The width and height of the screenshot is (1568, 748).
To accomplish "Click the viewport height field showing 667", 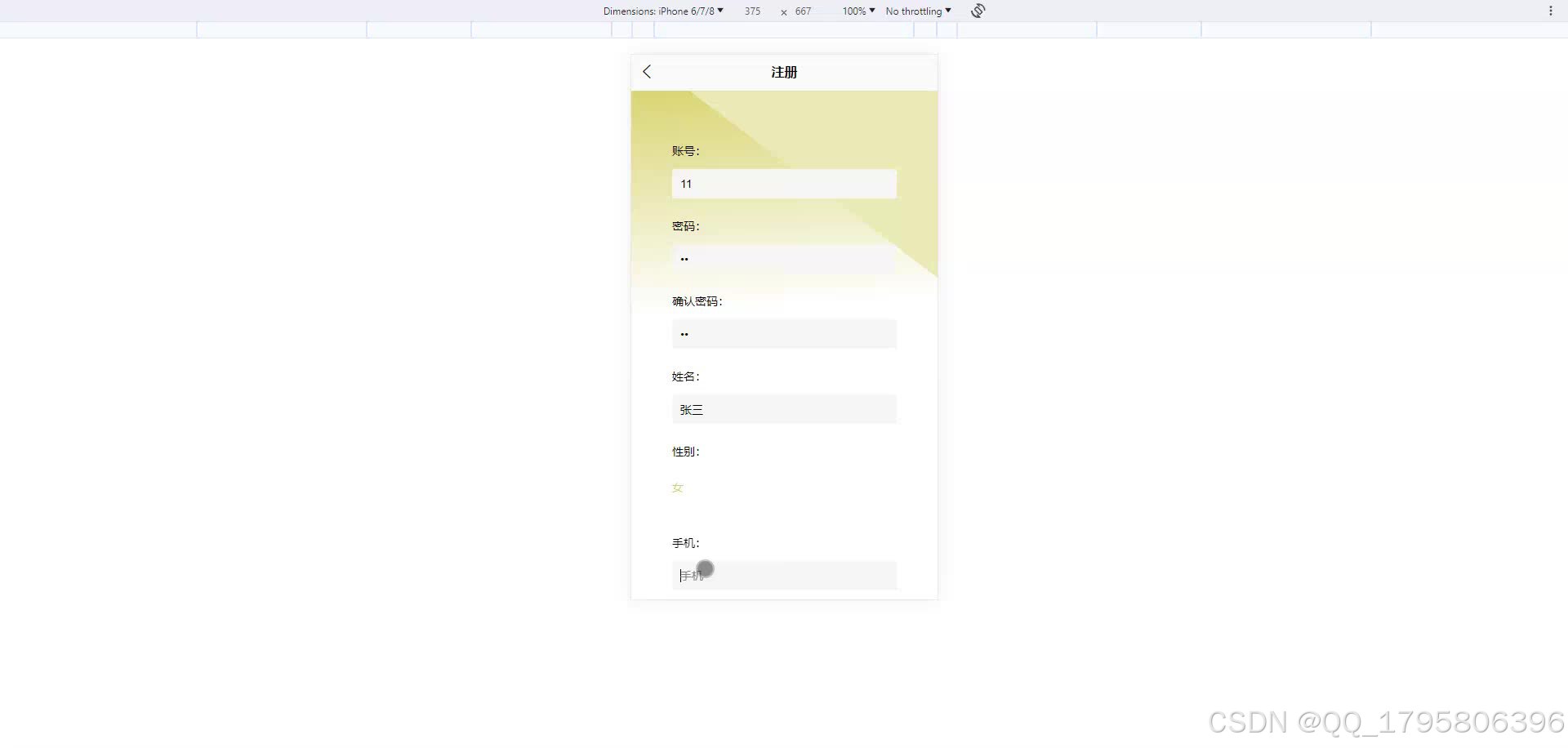I will point(804,11).
